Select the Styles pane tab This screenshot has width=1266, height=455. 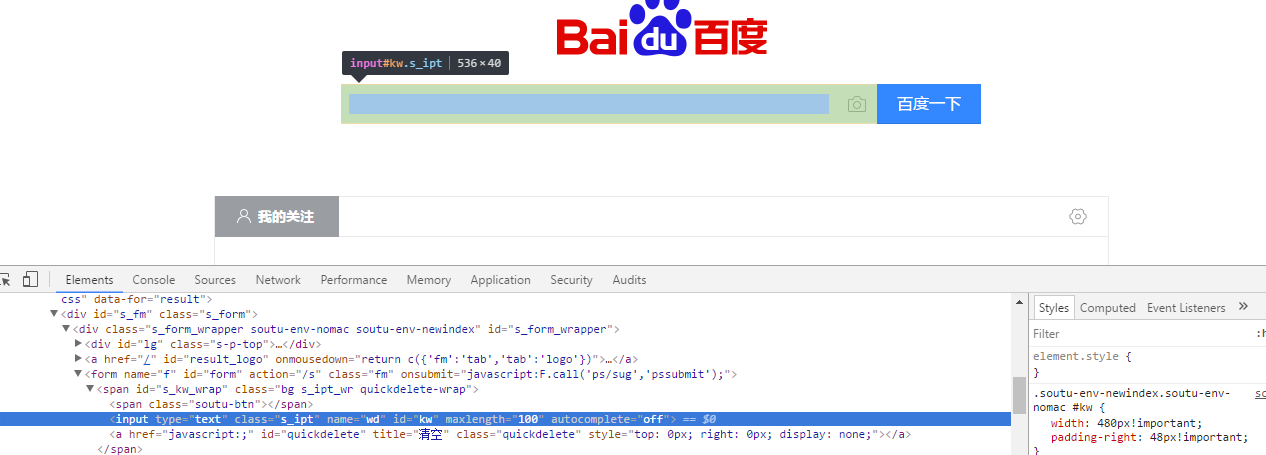click(x=1053, y=308)
